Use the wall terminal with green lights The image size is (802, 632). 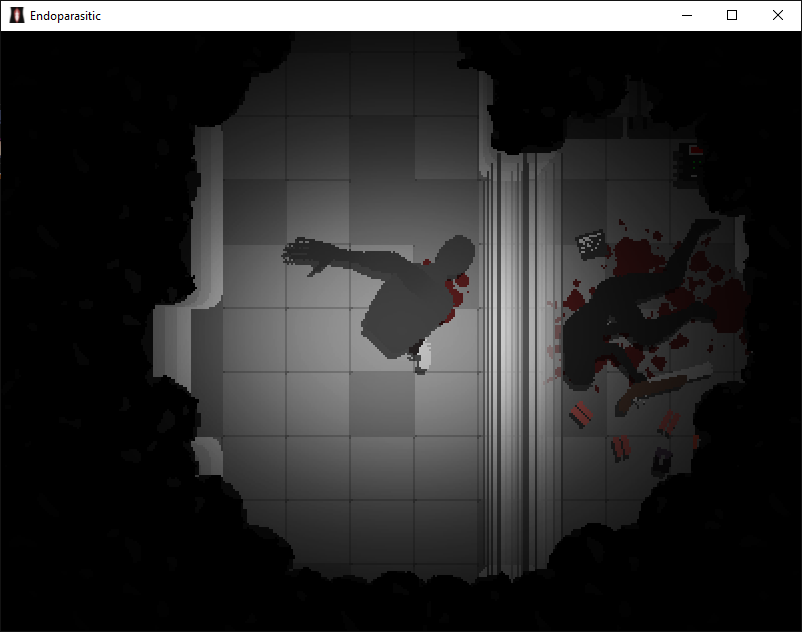click(689, 163)
